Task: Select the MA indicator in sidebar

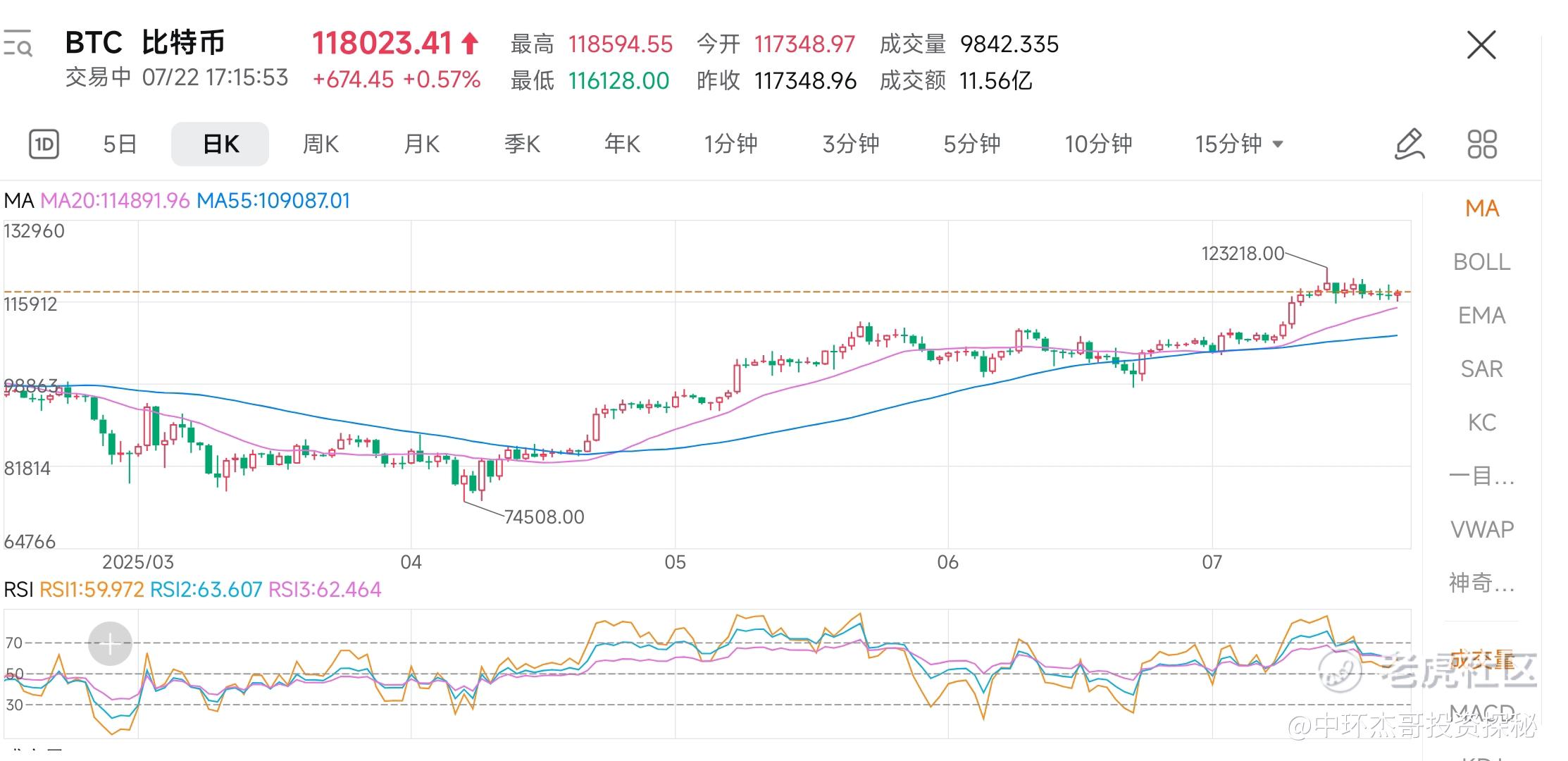Action: (1481, 209)
